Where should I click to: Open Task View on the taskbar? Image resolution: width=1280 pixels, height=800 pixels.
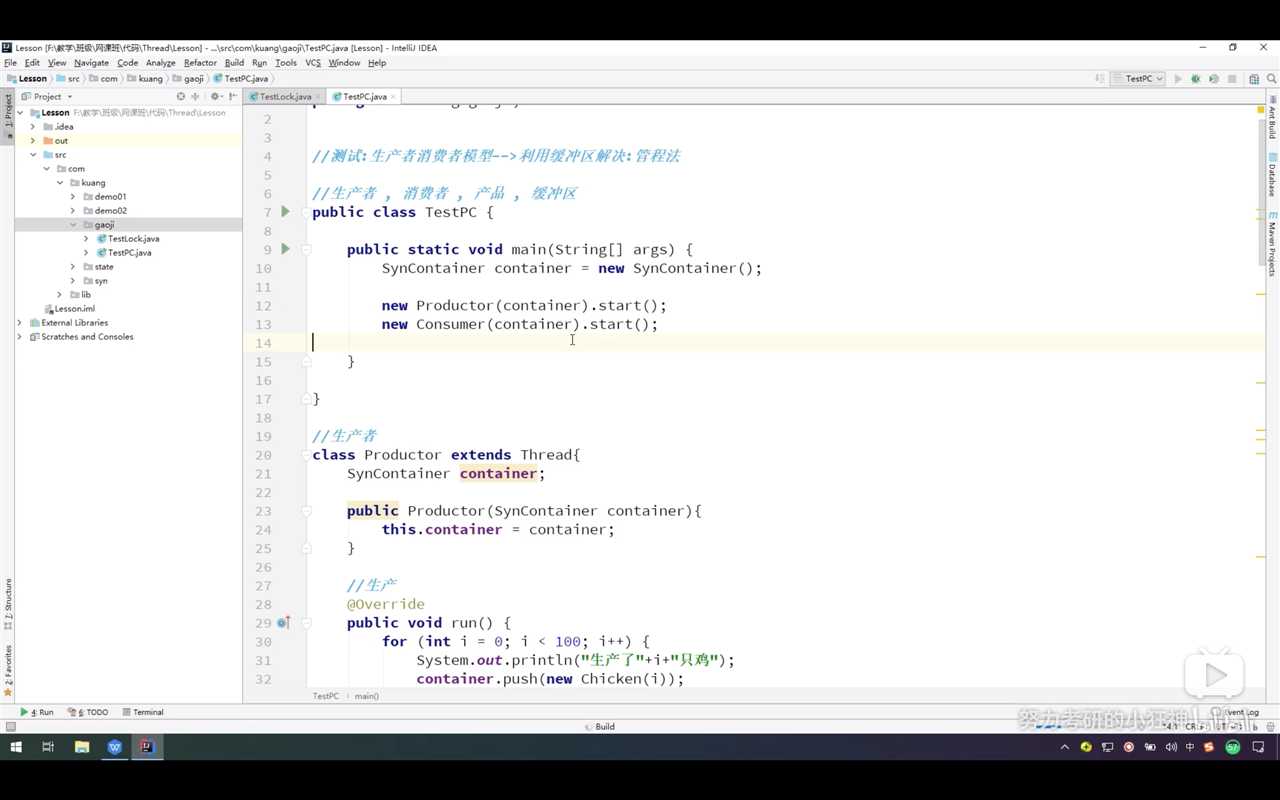click(48, 747)
